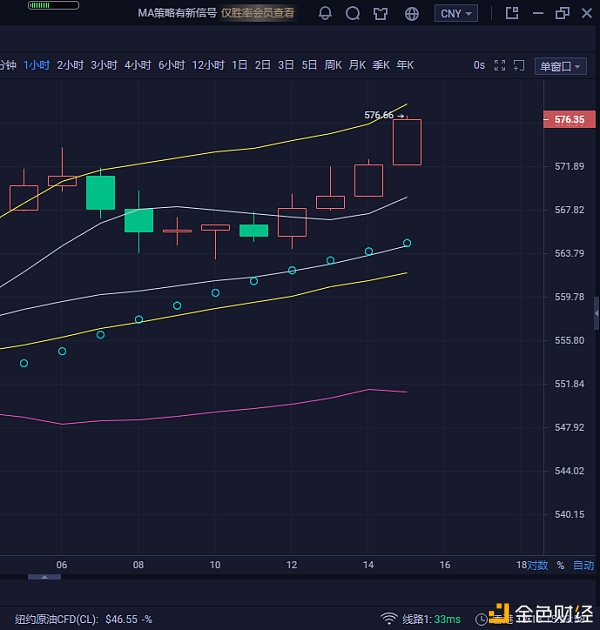Image resolution: width=600 pixels, height=630 pixels.
Task: Enable 自动 auto scale
Action: click(x=584, y=565)
